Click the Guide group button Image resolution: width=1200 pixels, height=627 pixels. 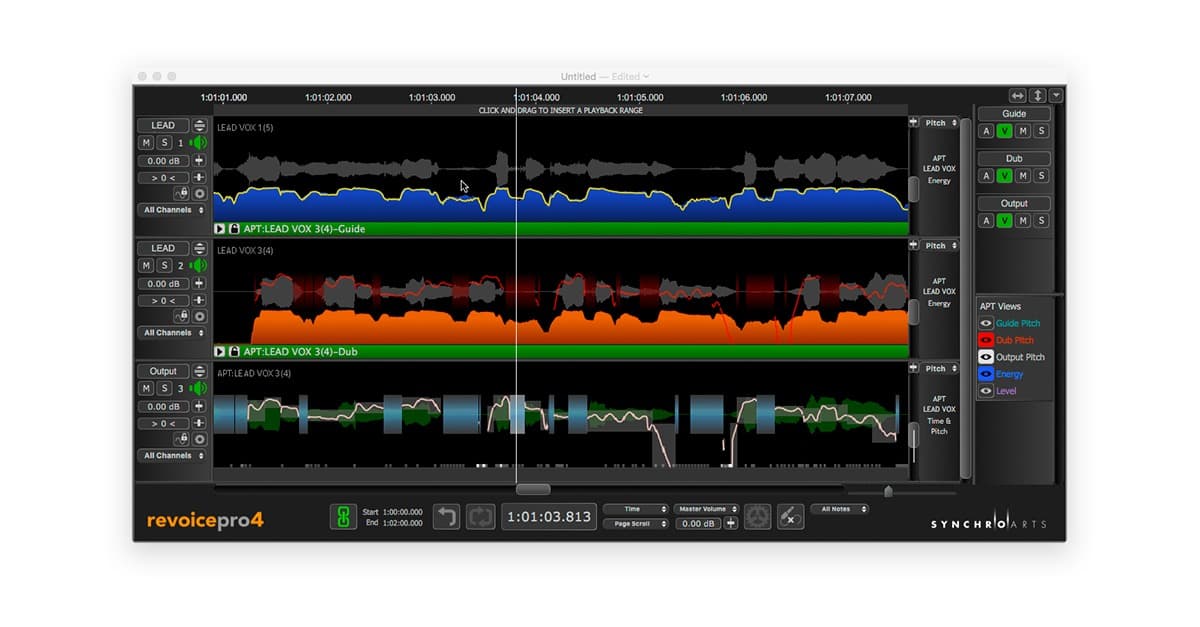coord(1014,114)
